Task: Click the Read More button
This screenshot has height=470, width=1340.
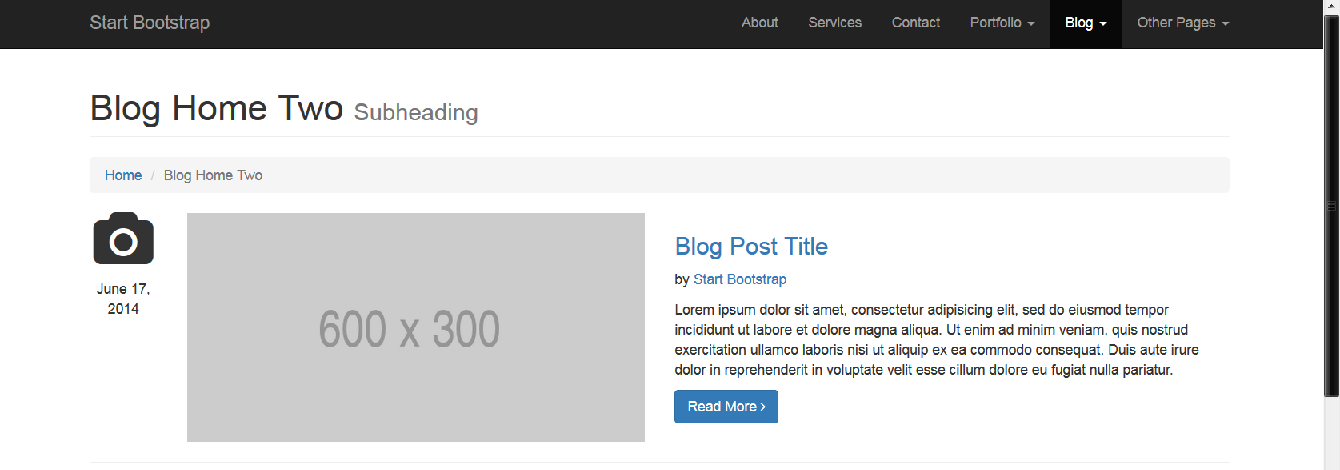Action: (x=726, y=406)
